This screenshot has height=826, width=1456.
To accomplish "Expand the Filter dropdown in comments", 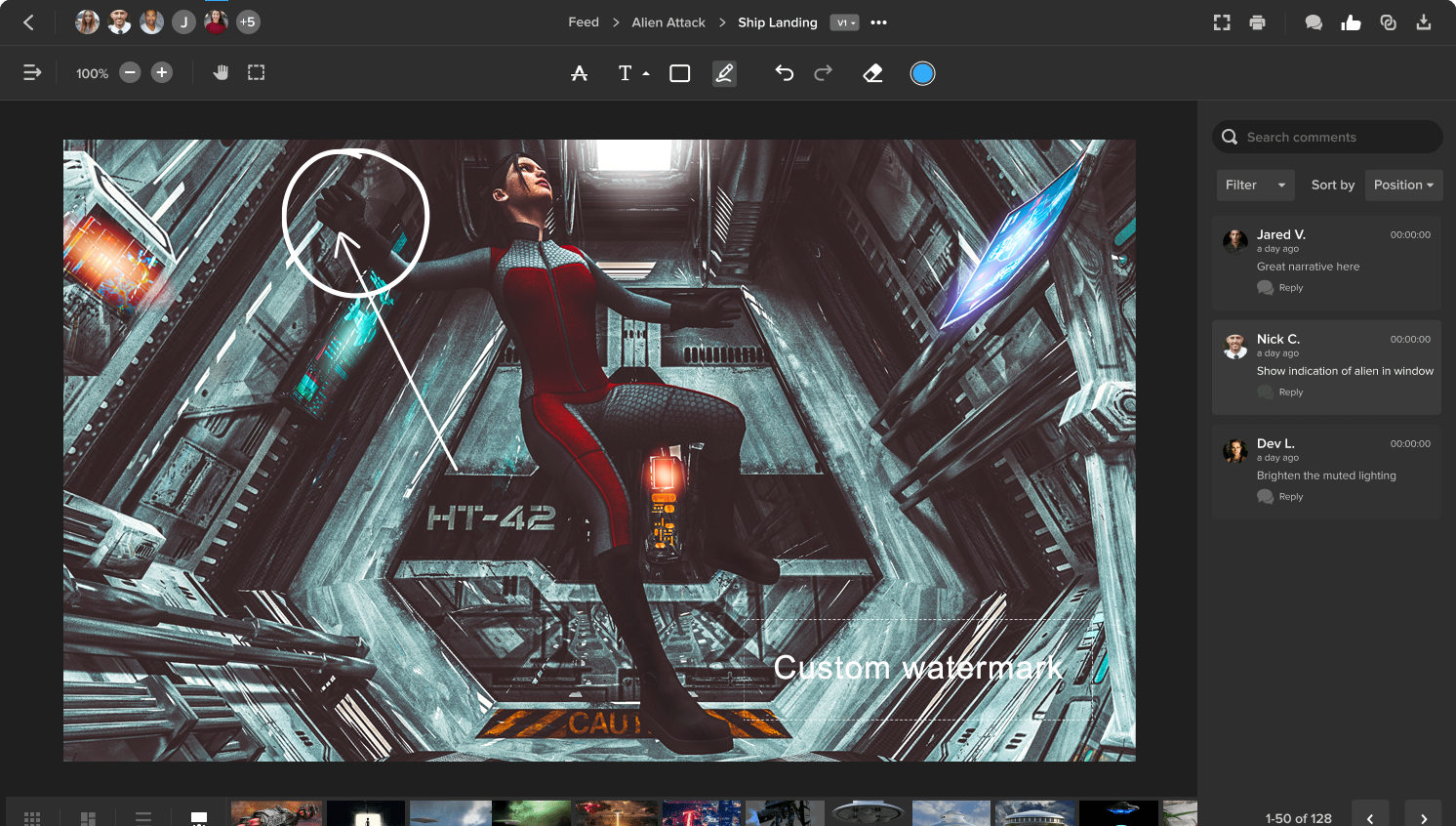I will 1255,185.
